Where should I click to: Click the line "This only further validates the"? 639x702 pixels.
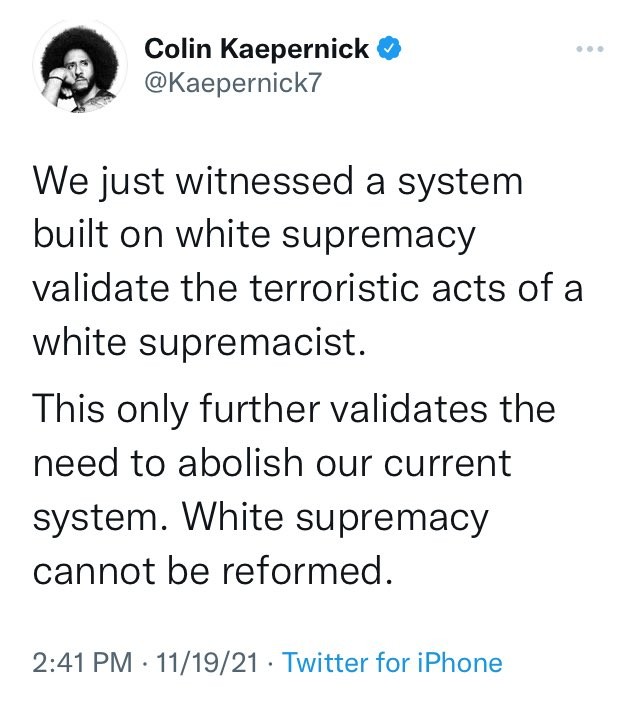click(293, 410)
